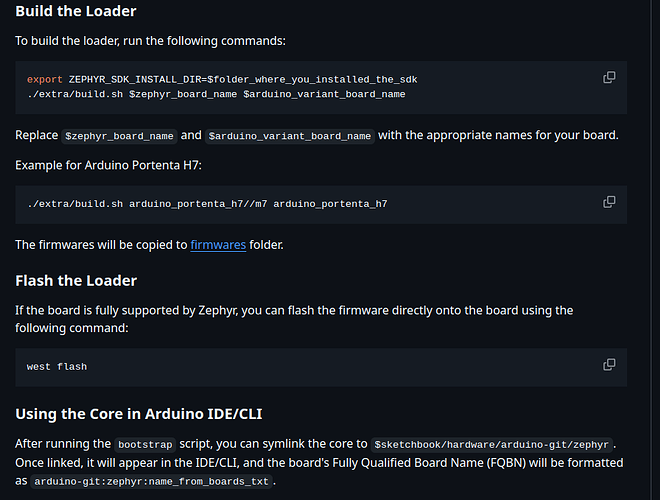Viewport: 660px width, 500px height.
Task: Click the Example for Arduino Portenta H7 text
Action: pyautogui.click(x=108, y=165)
